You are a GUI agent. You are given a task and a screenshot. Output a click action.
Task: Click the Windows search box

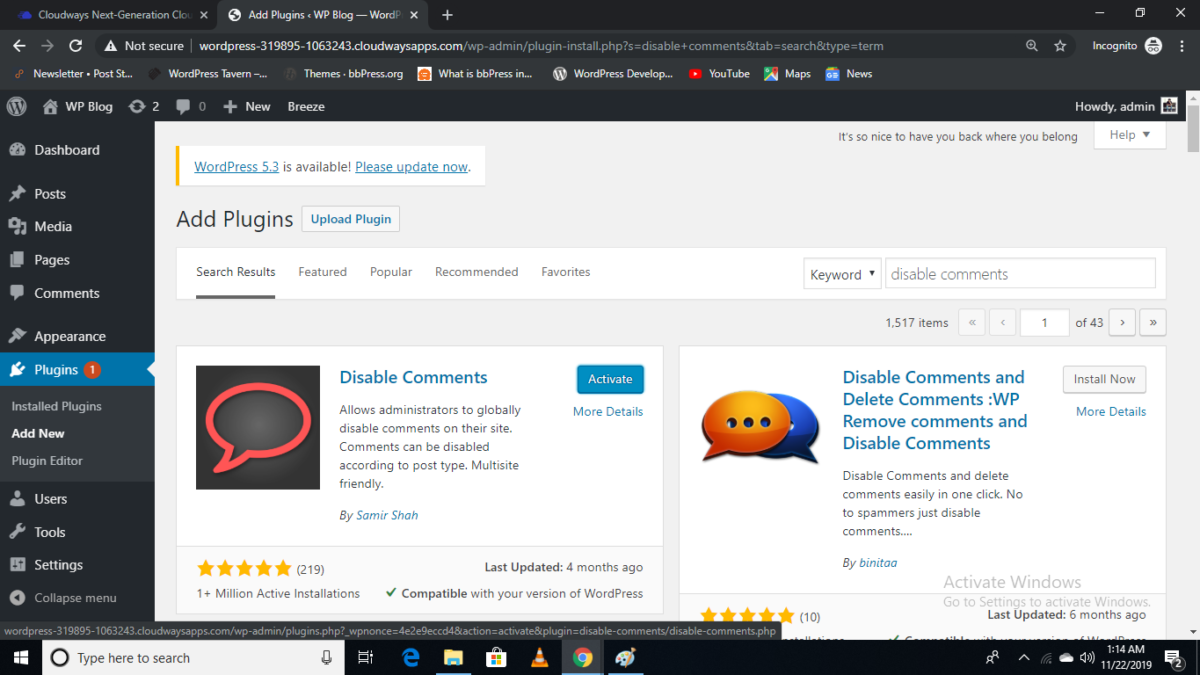(x=192, y=657)
